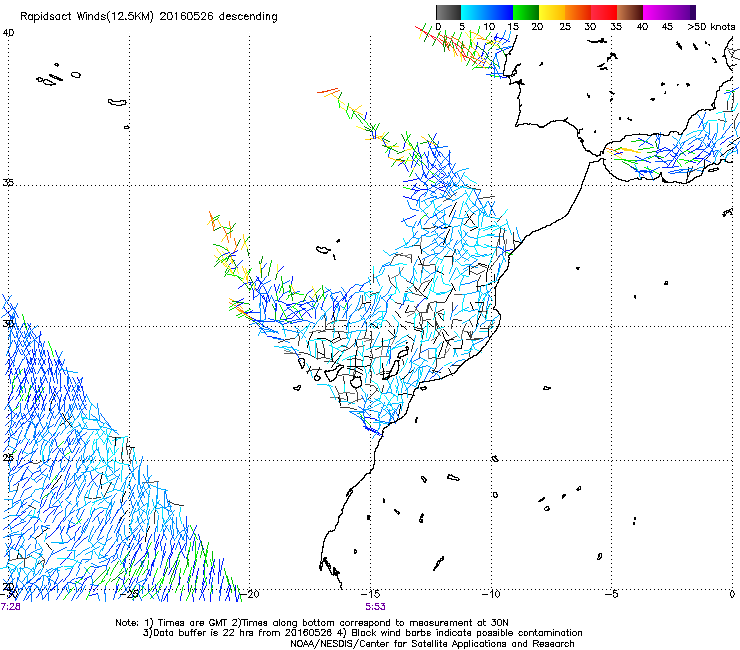This screenshot has height=650, width=740.
Task: Click the legend label '35' under the color bar
Action: [x=616, y=26]
